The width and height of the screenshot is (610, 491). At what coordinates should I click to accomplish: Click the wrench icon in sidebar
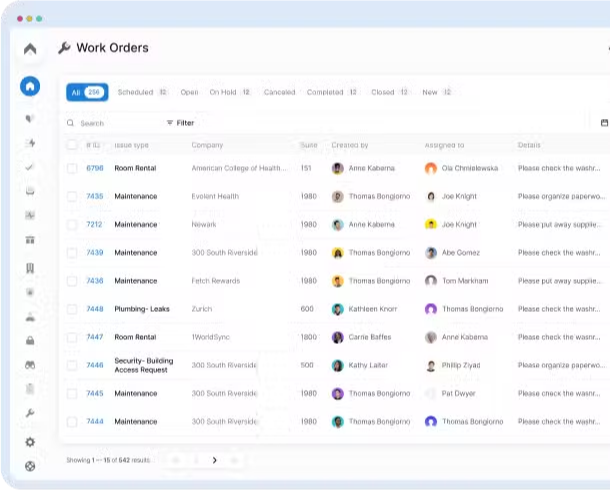(30, 413)
